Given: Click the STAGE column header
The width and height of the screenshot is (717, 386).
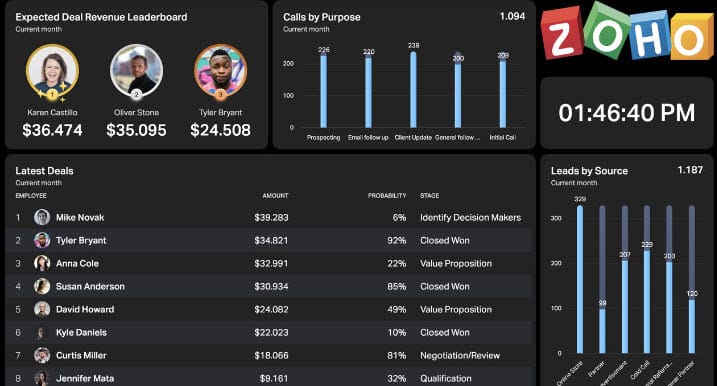Looking at the screenshot, I should click(429, 195).
